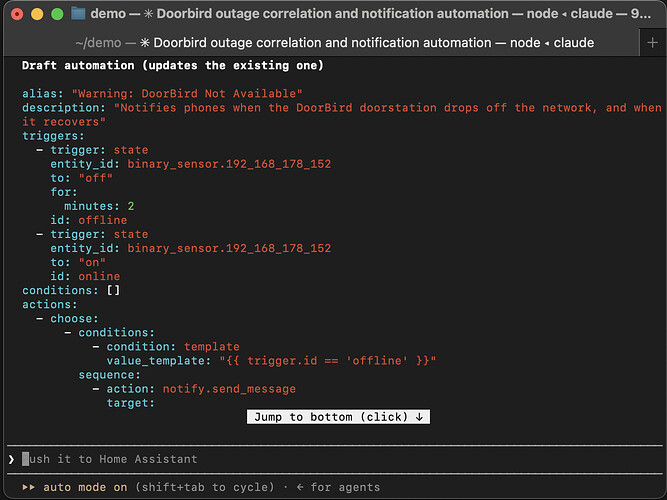The height and width of the screenshot is (500, 667).
Task: Click the demo folder icon in title bar
Action: (78, 14)
